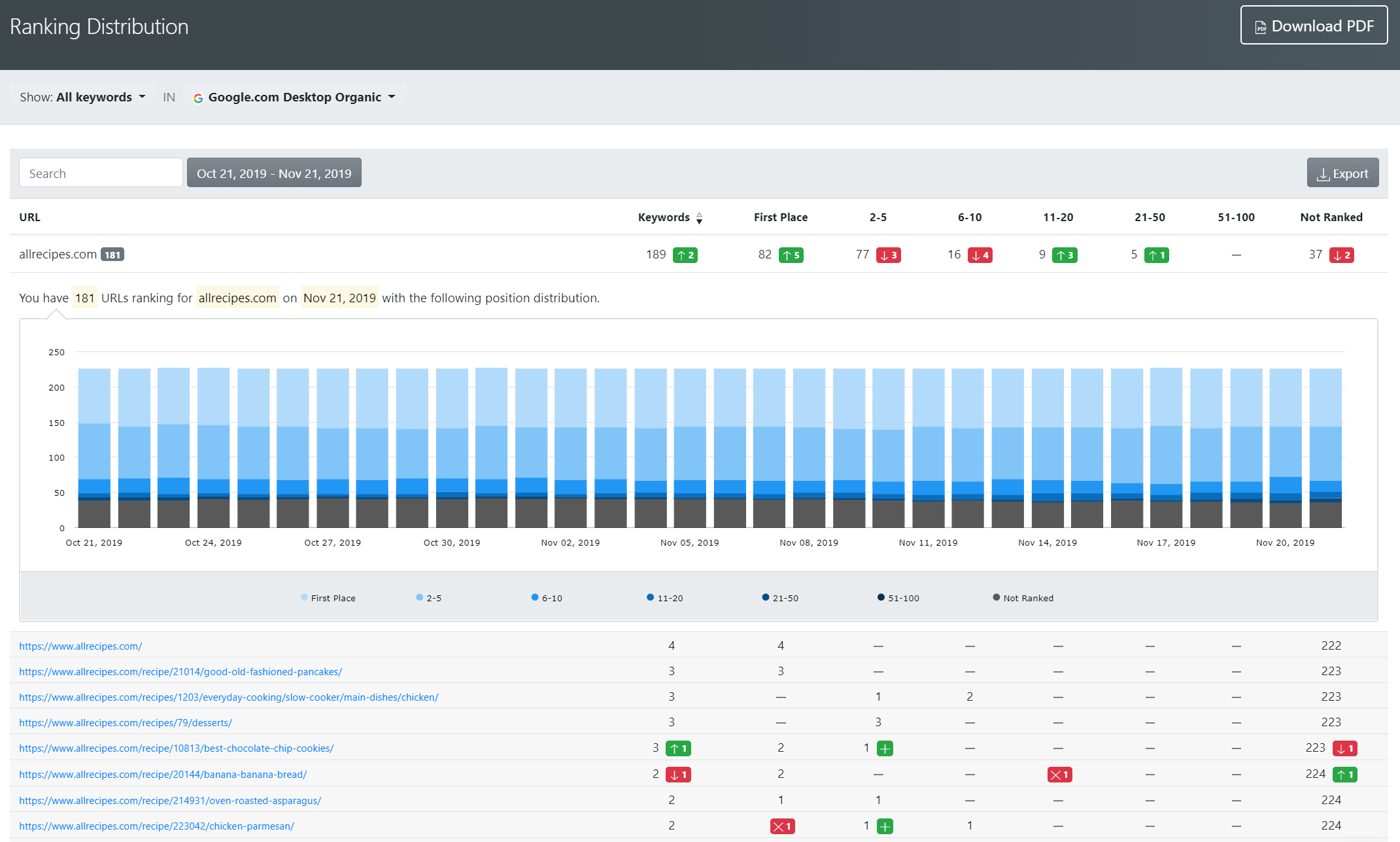Viewport: 1400px width, 842px height.
Task: Click red X 1 badge in banana-bread row
Action: point(1059,775)
